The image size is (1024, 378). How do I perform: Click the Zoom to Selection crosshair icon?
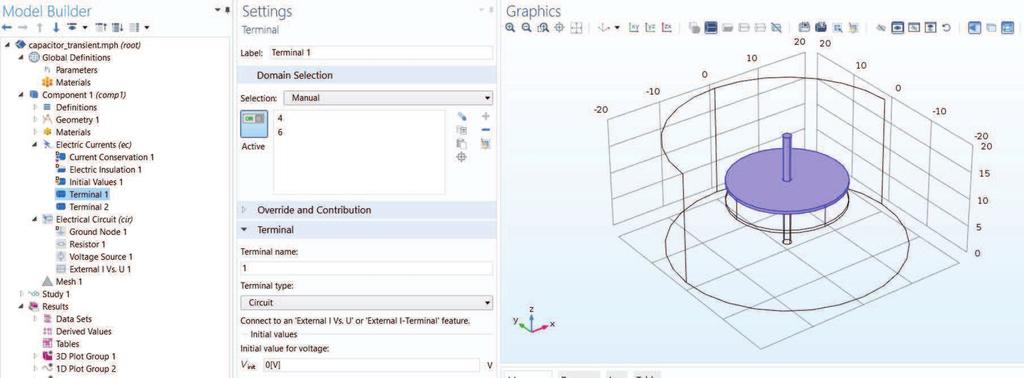pos(560,27)
